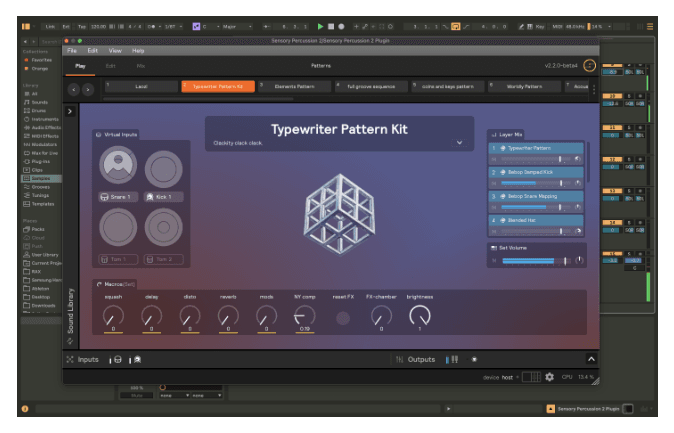Expand the kit description chevron

point(460,143)
